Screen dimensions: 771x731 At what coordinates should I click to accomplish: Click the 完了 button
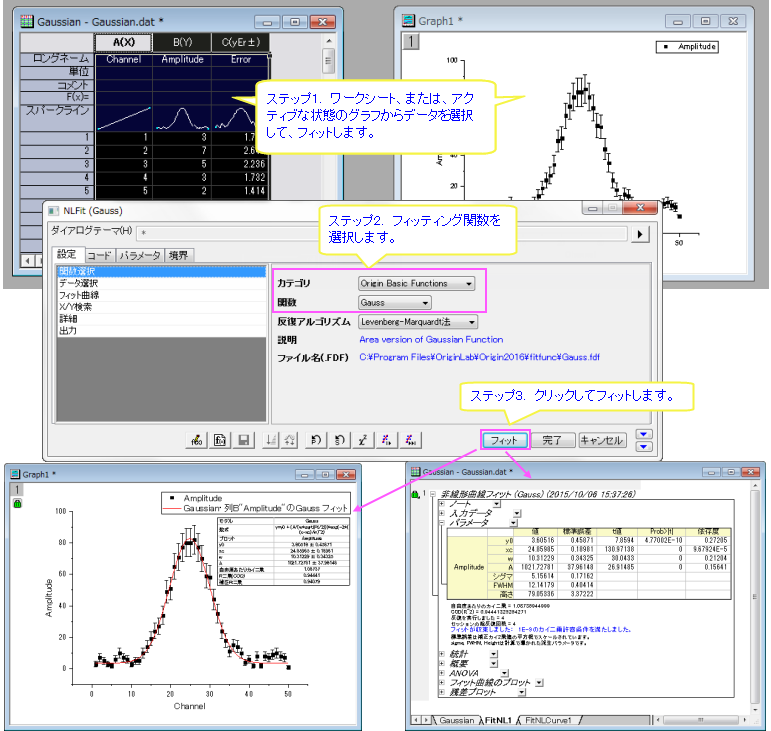tap(552, 440)
